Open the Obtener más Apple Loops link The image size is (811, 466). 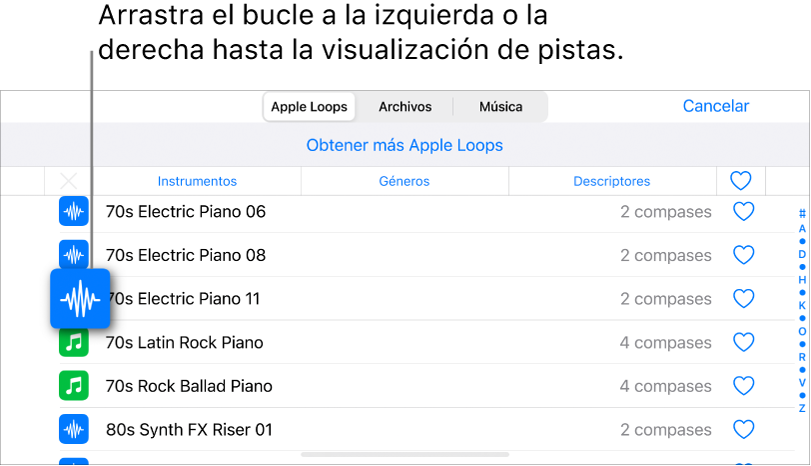click(404, 145)
